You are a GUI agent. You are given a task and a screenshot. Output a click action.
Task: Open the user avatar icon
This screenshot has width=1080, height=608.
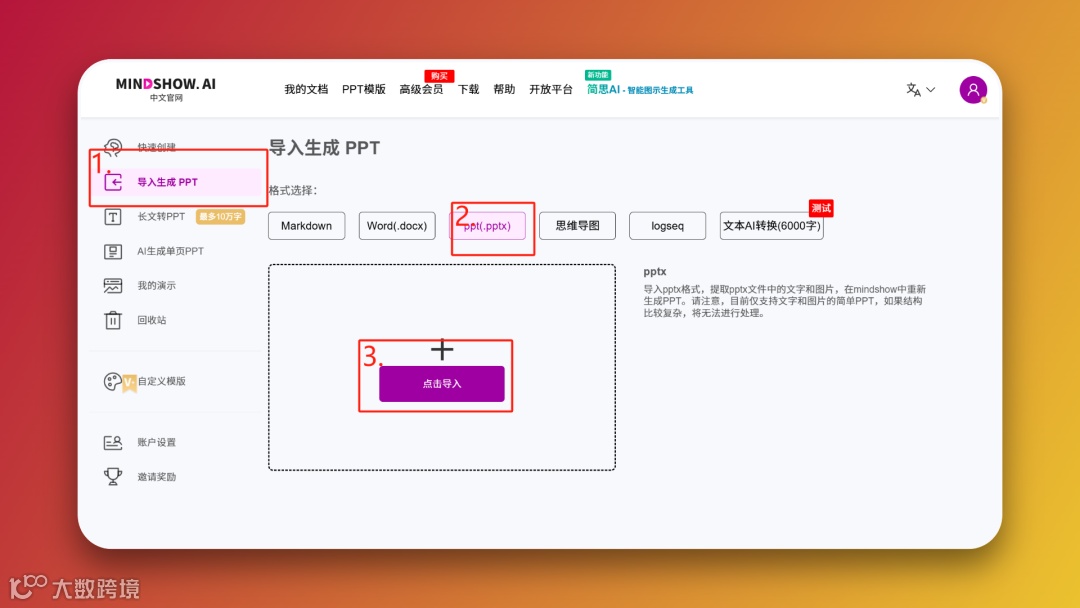[x=973, y=90]
